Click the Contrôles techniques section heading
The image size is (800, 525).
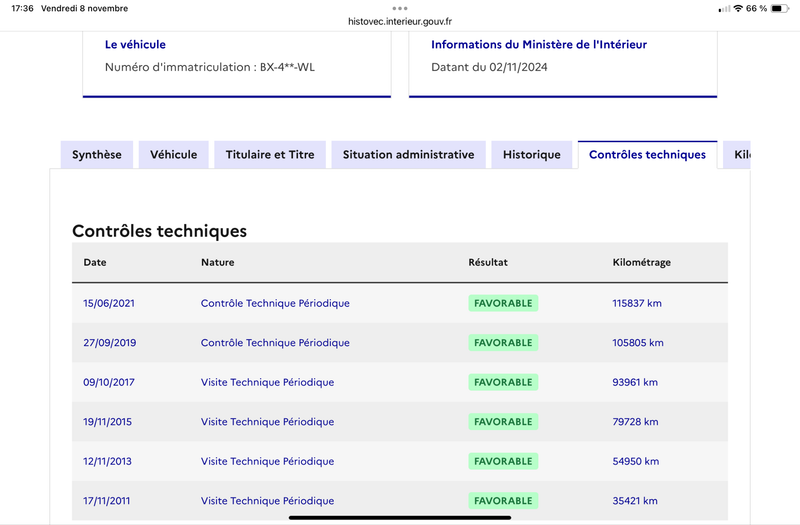pos(159,231)
